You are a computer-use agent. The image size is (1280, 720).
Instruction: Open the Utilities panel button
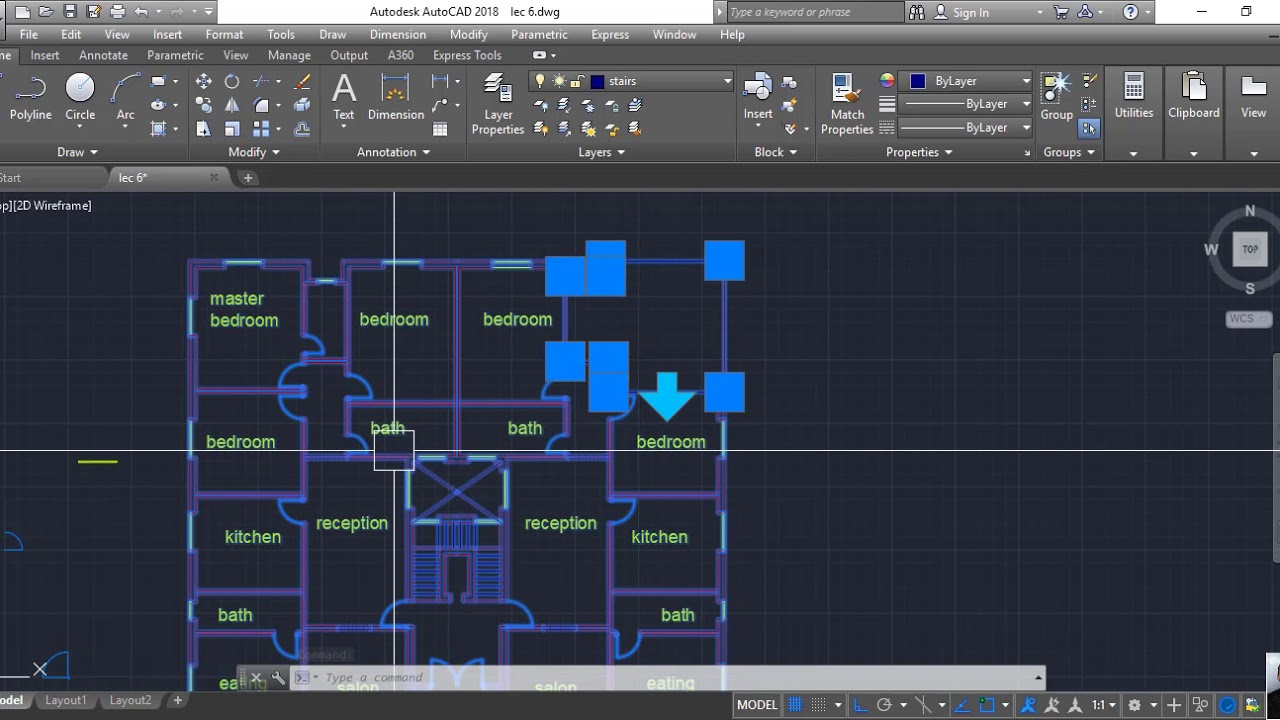click(x=1133, y=110)
